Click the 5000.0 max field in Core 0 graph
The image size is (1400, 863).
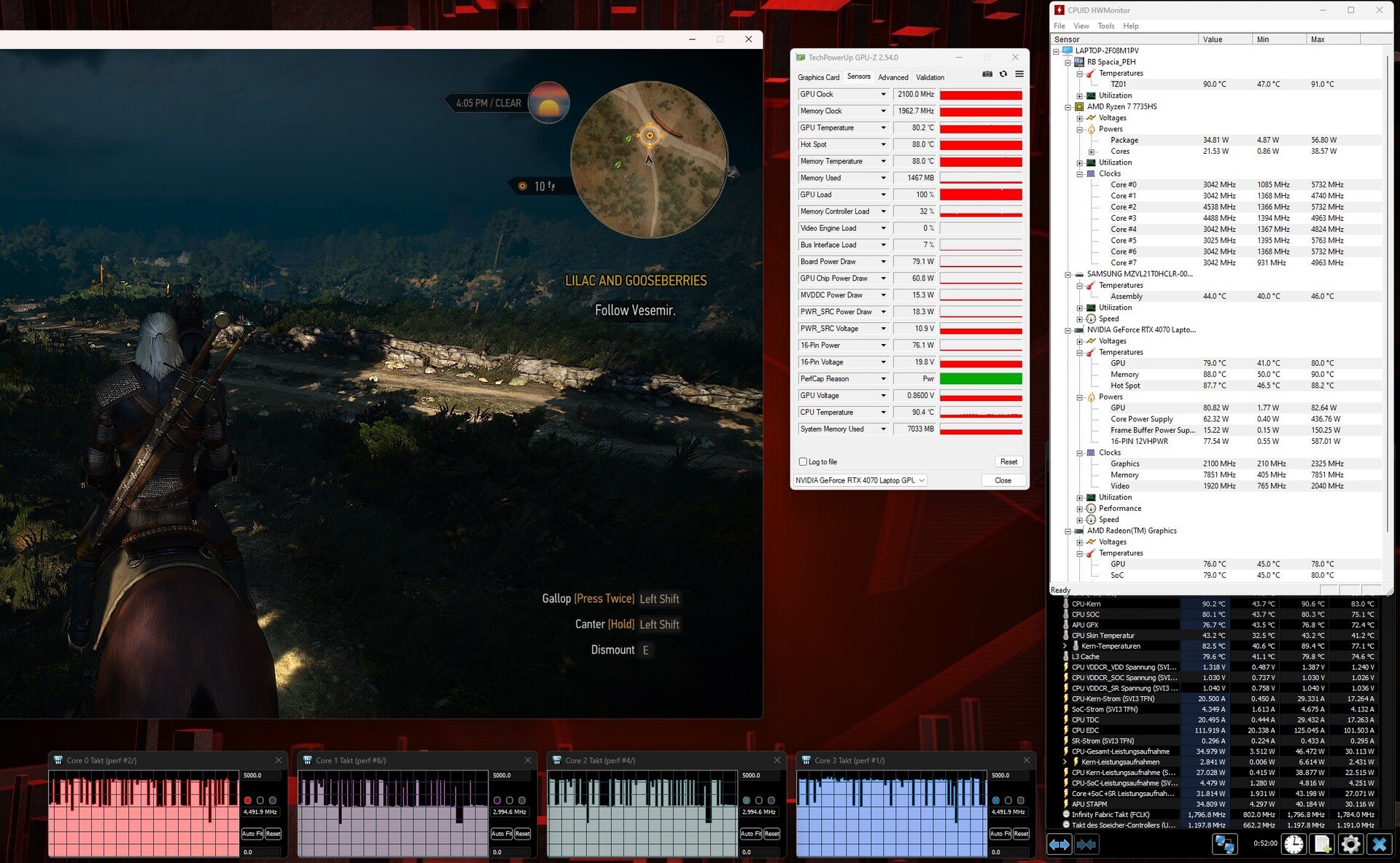(262, 776)
